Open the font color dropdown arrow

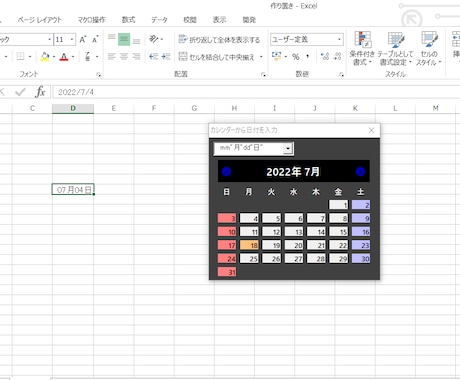pos(73,56)
